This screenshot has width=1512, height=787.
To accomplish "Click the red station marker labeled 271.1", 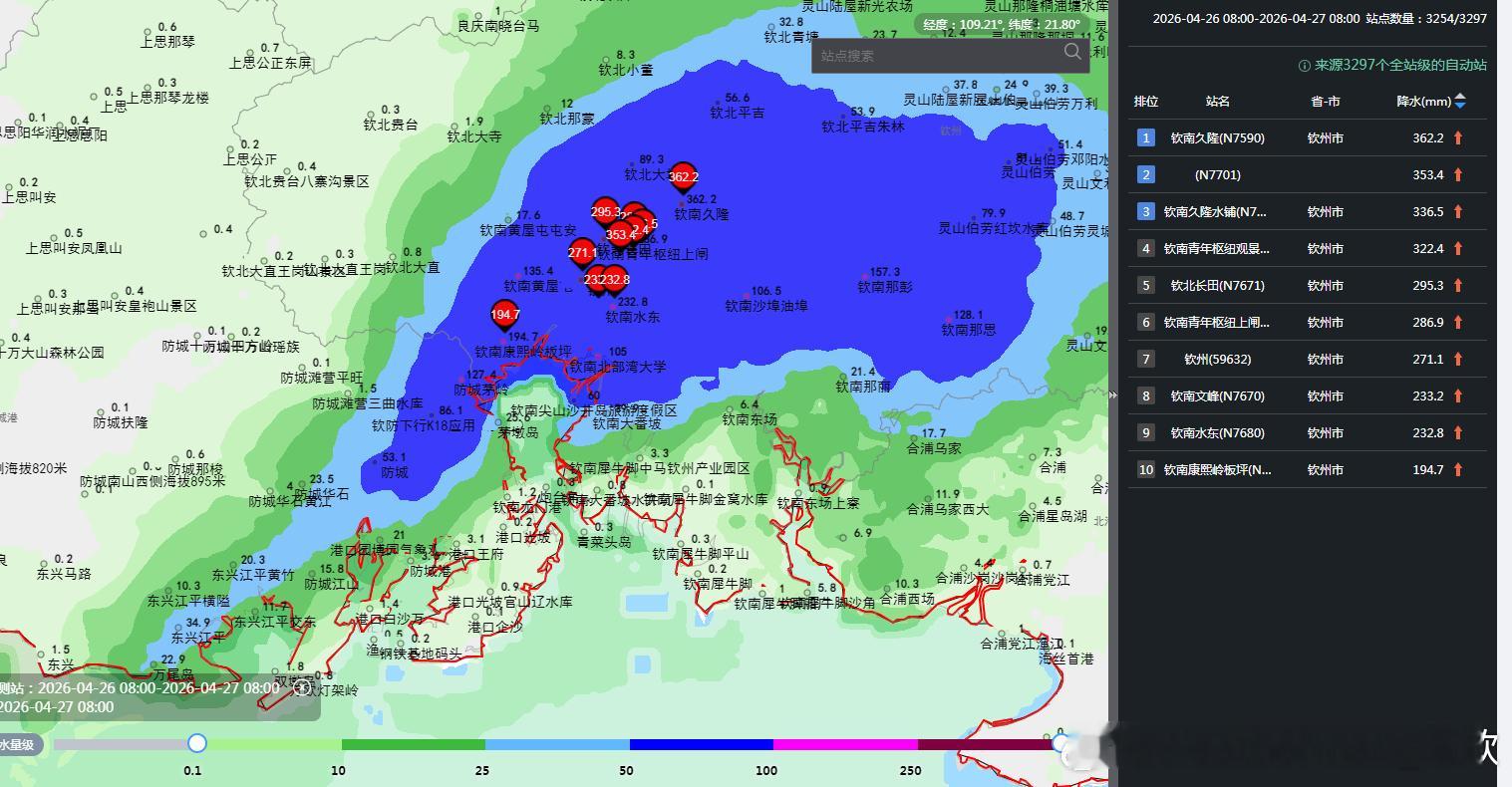I will [580, 253].
